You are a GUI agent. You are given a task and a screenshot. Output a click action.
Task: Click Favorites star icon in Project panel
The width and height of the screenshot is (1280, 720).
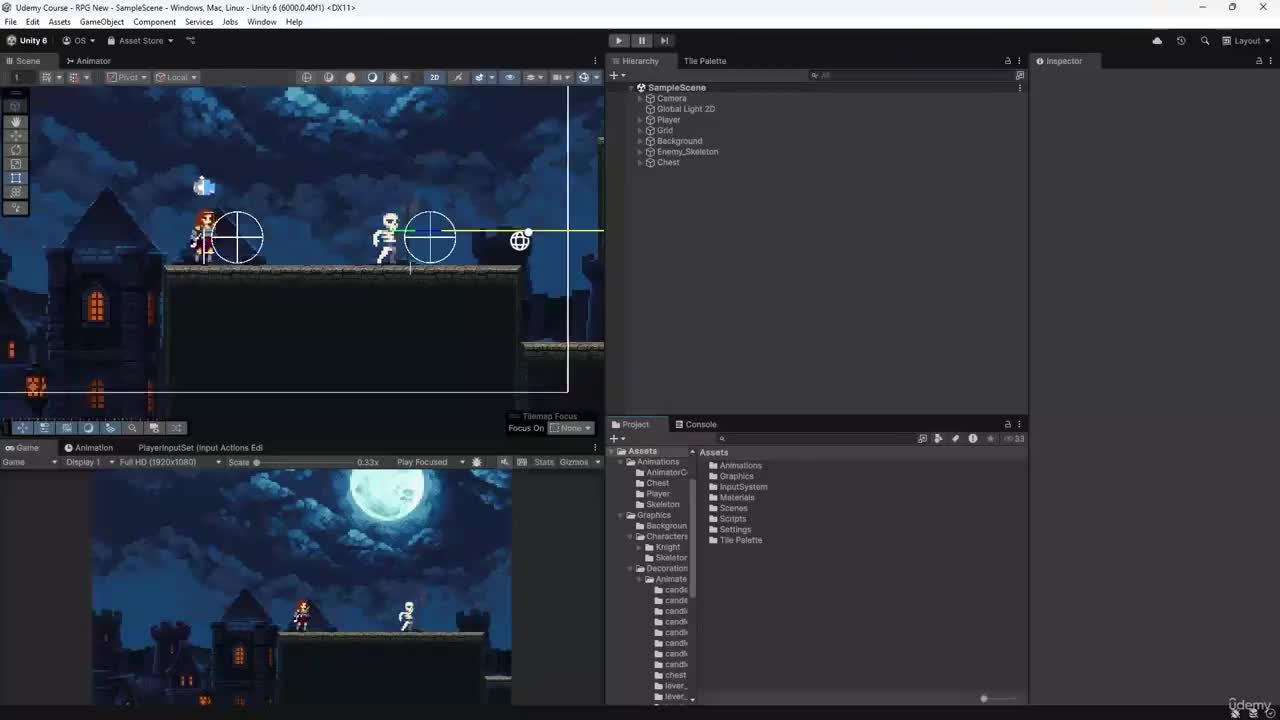pyautogui.click(x=989, y=438)
